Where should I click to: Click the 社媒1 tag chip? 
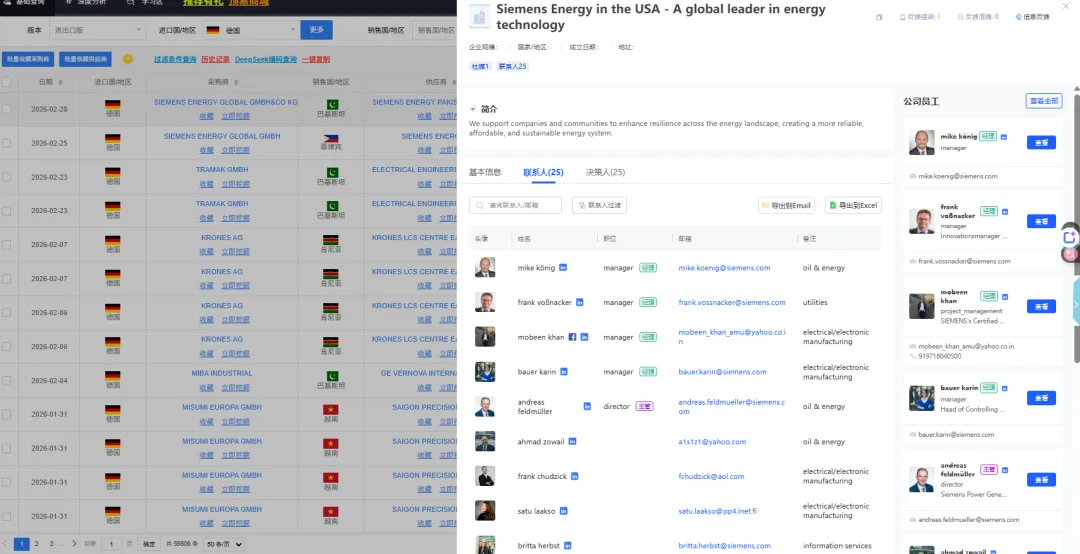[480, 66]
